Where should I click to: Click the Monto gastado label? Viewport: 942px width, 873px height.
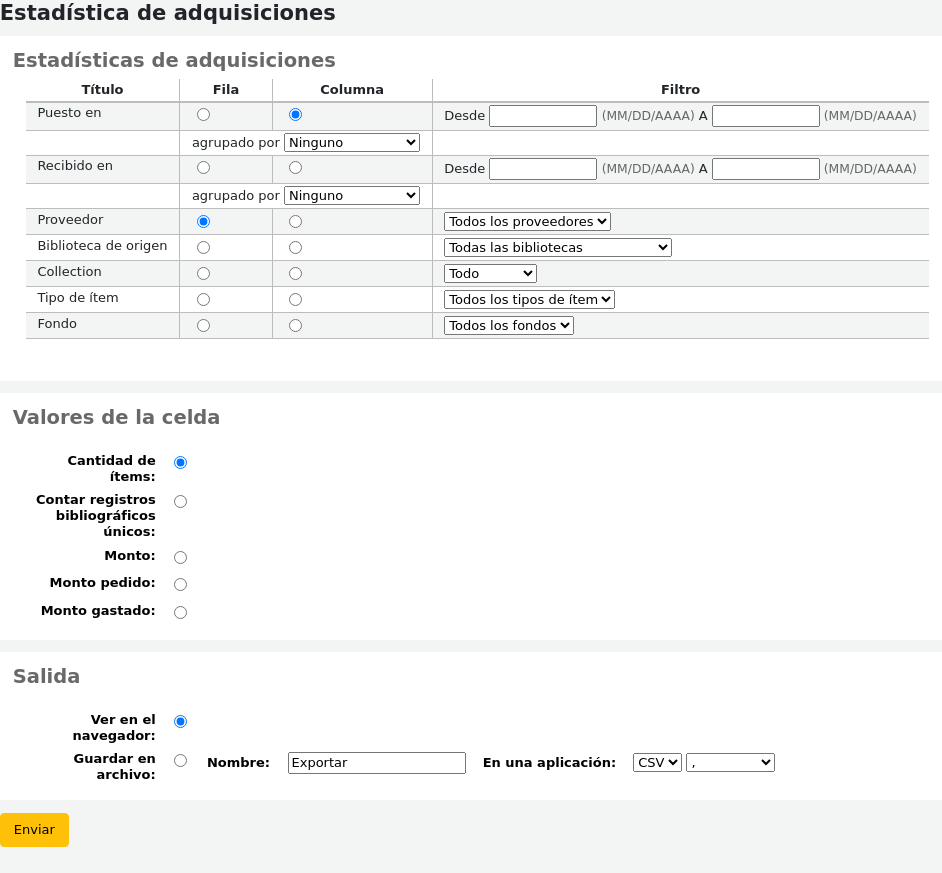pos(98,611)
